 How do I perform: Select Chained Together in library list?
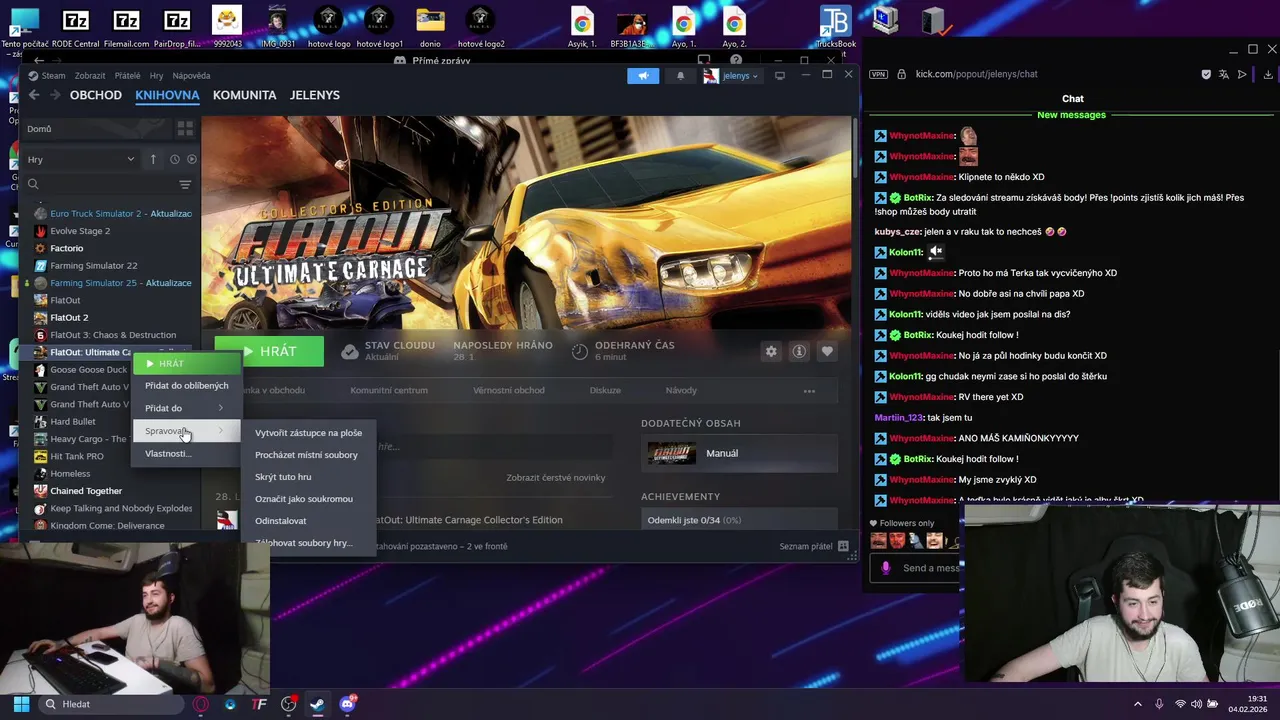point(86,491)
